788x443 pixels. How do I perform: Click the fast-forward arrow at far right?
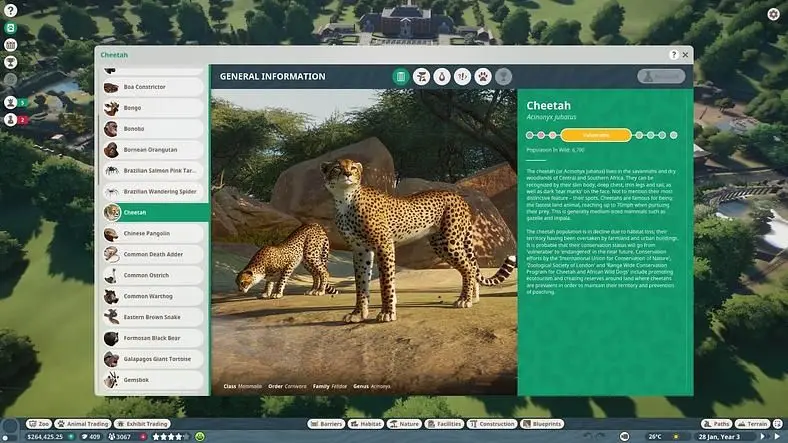[x=777, y=437]
